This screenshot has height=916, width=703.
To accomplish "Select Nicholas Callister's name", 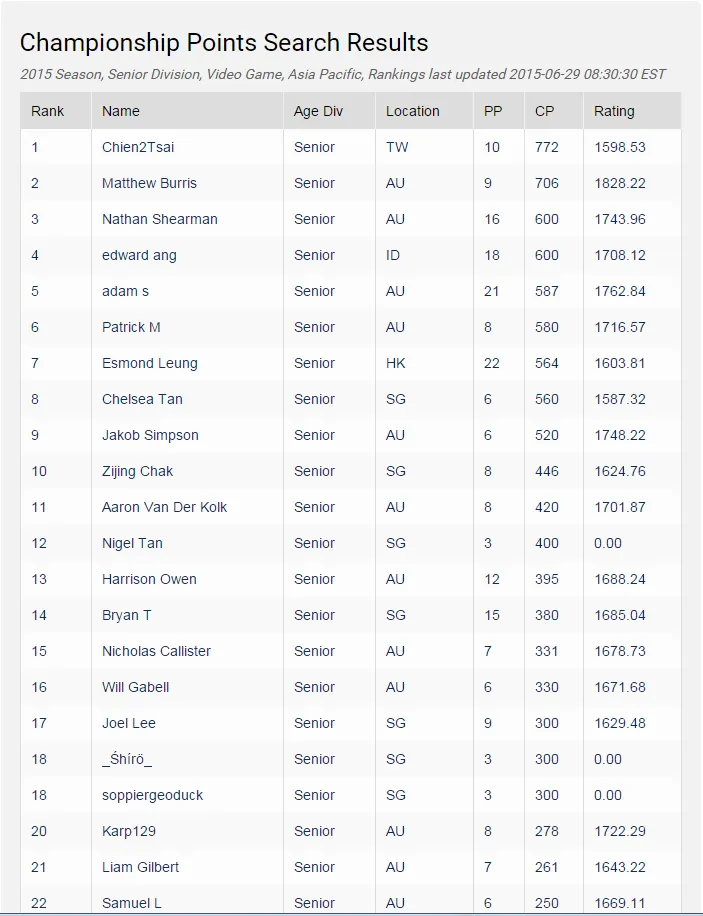I will 156,651.
